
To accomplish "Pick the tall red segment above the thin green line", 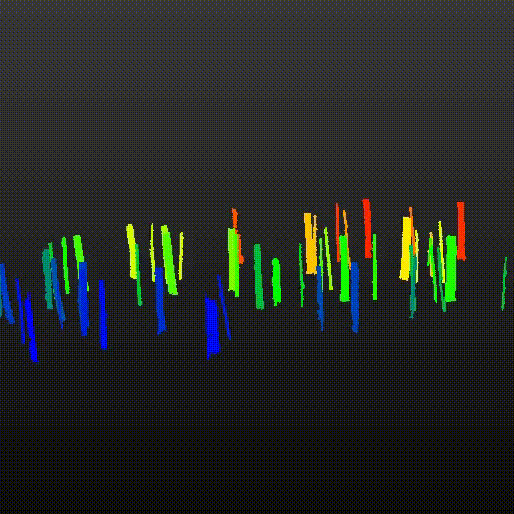I will pos(367,228).
